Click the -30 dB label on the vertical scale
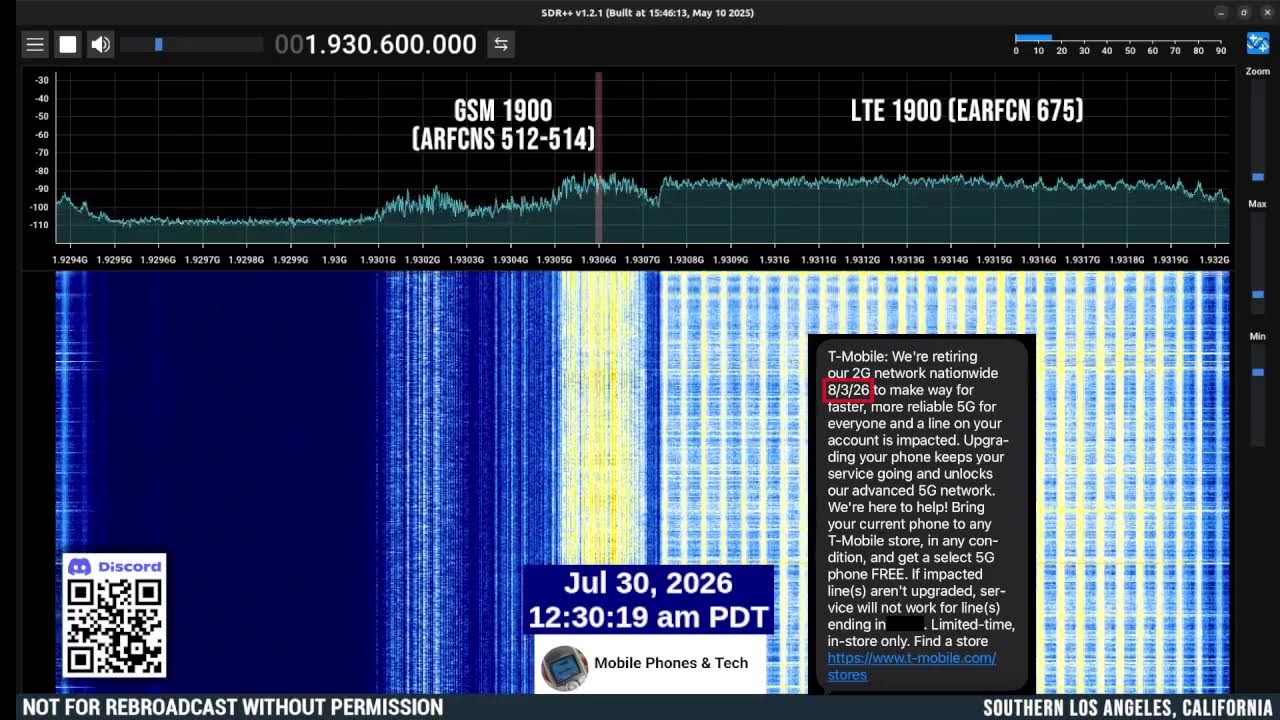Screen dimensions: 1280x720 click(42, 80)
